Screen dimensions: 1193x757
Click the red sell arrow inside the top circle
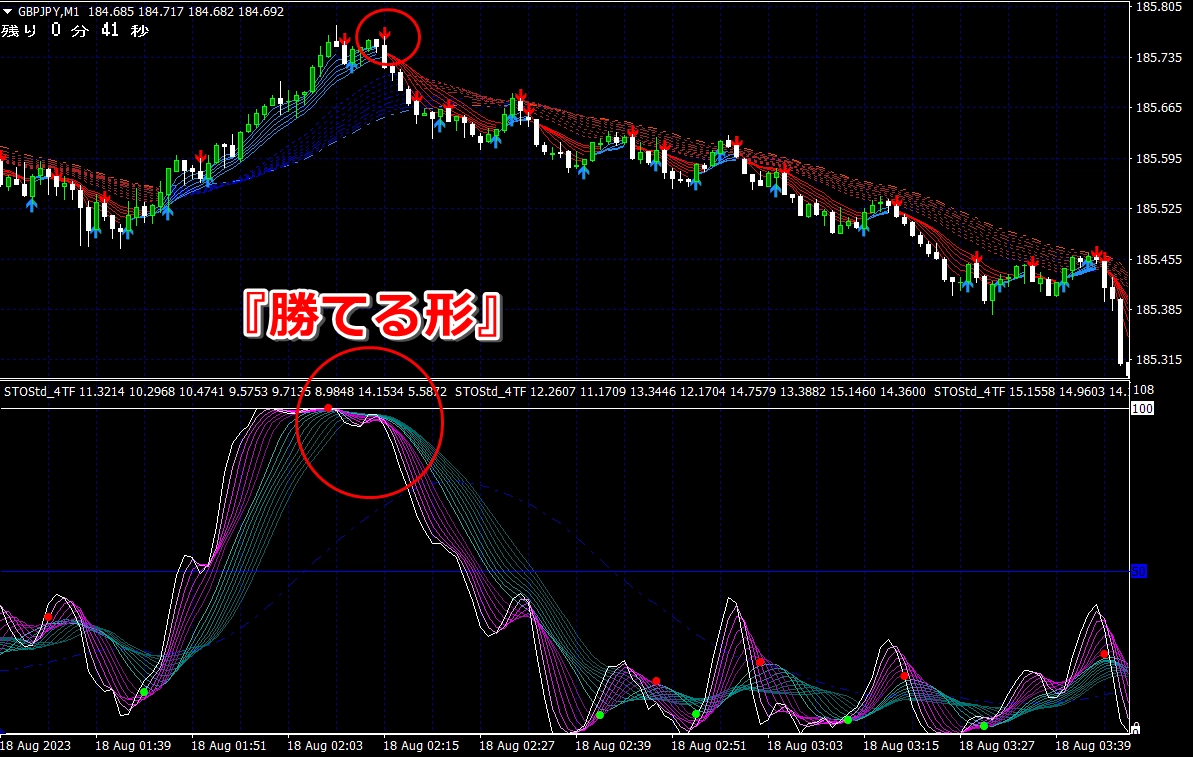click(x=384, y=34)
